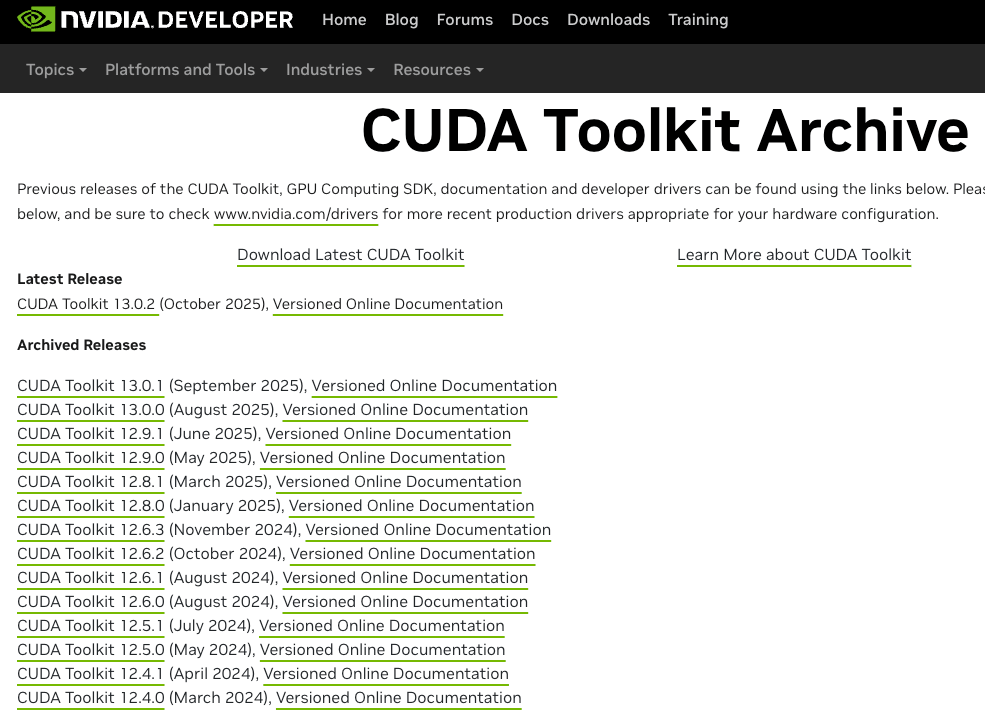The height and width of the screenshot is (714, 985).
Task: View Versioned Online Documentation for 12.8.0
Action: pos(411,506)
